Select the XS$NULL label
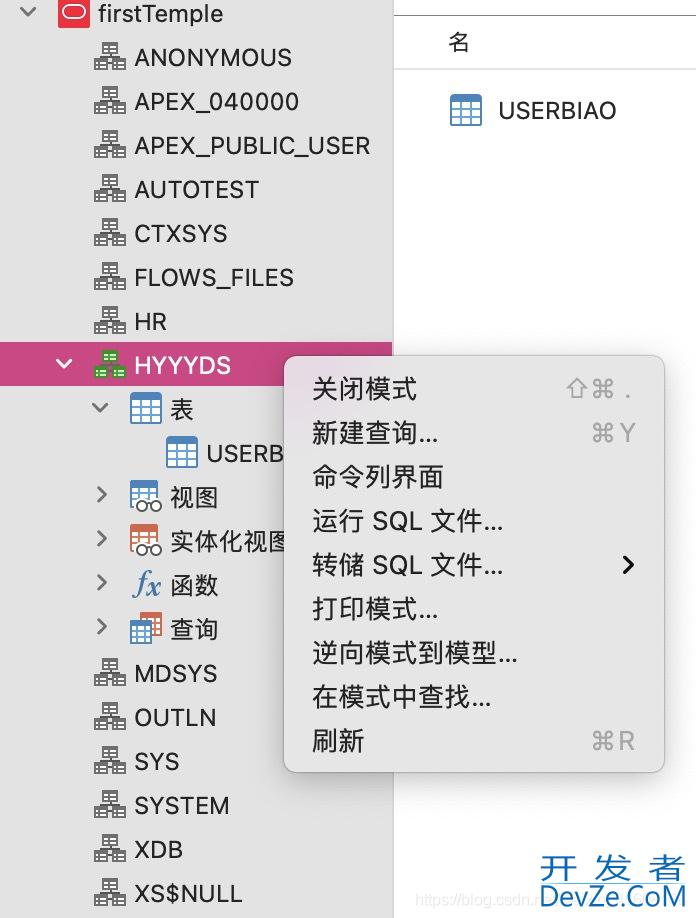 pos(188,893)
